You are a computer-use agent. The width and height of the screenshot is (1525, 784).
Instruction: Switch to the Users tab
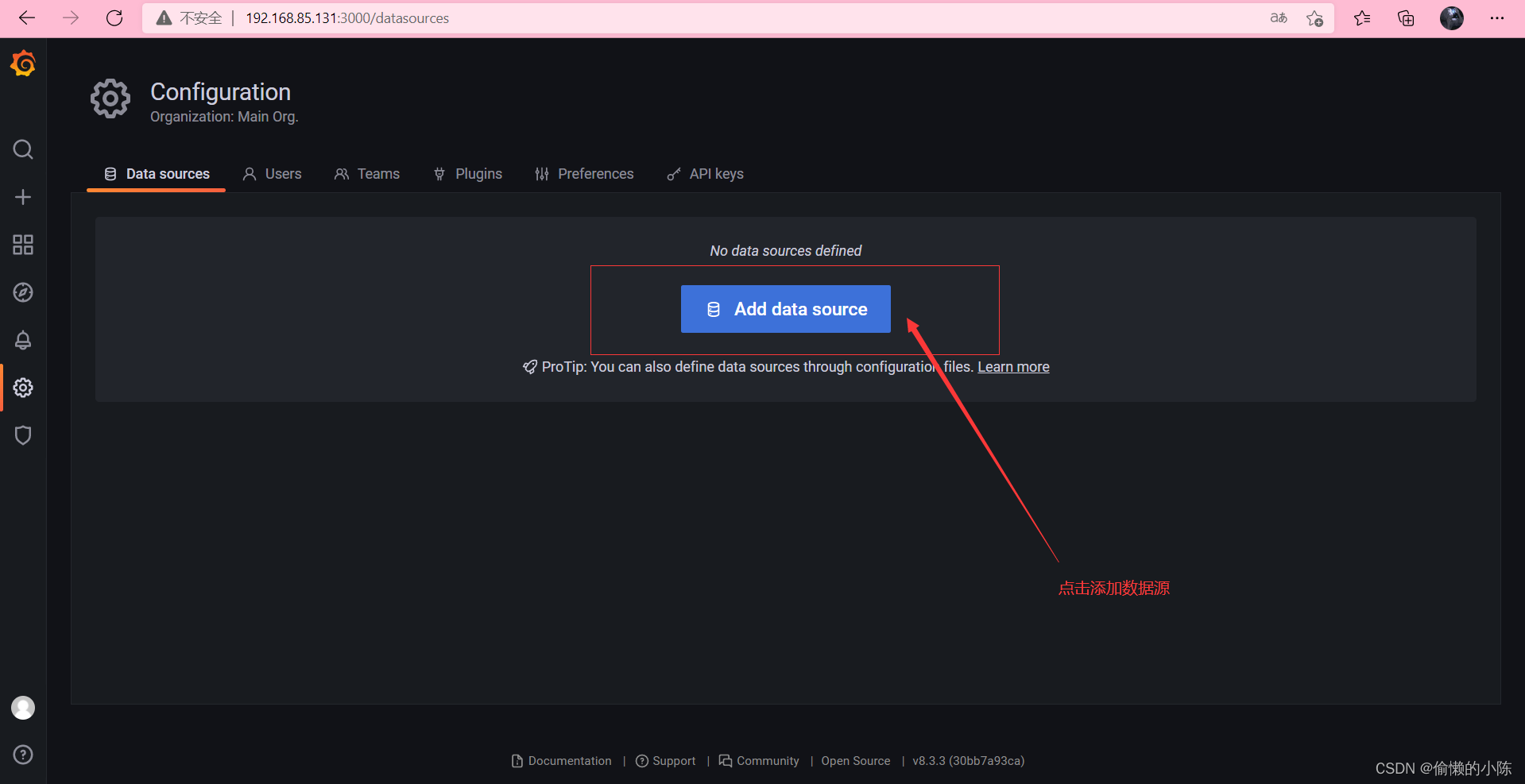272,174
